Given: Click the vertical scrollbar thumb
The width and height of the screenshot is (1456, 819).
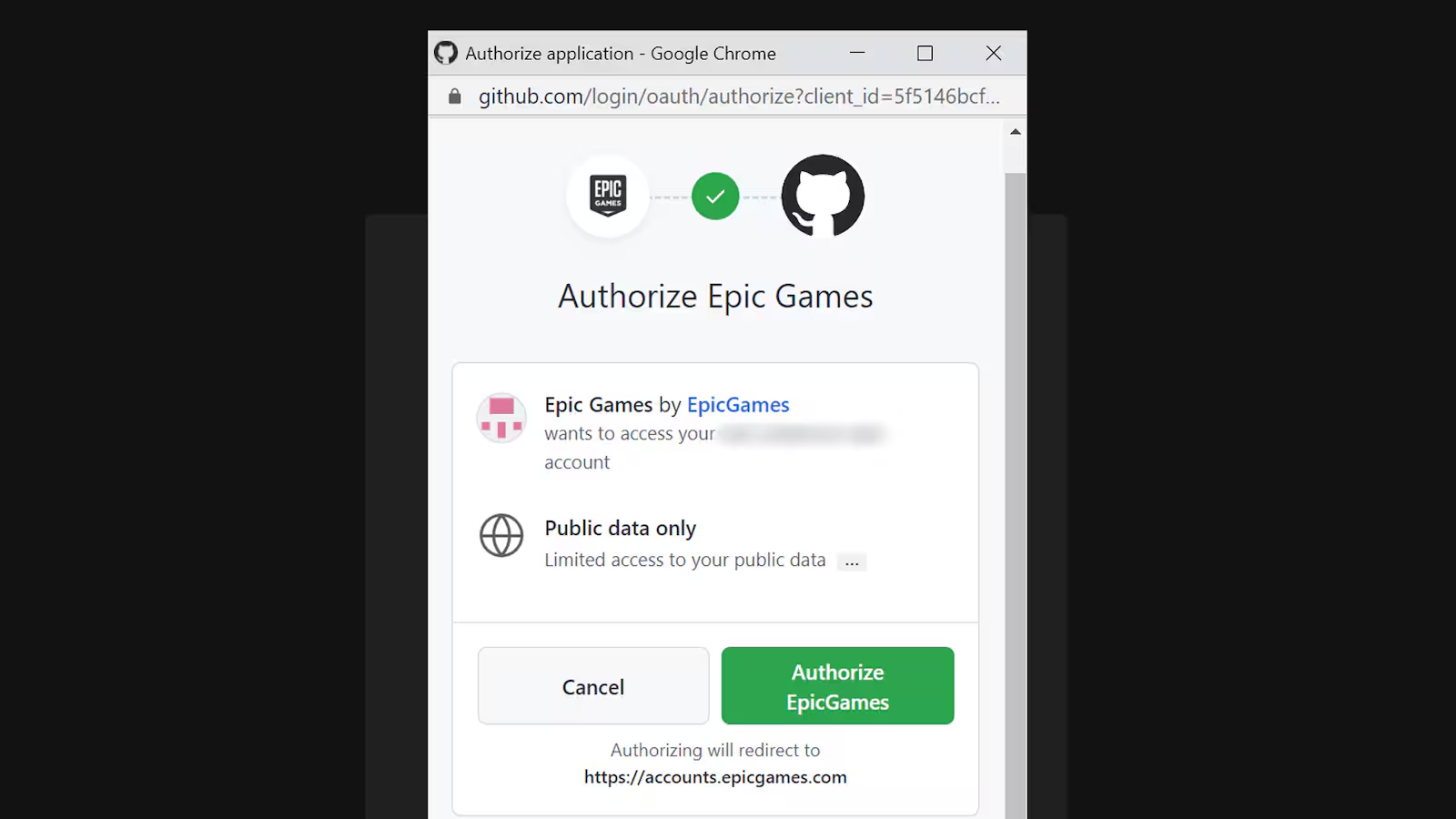Looking at the screenshot, I should coord(1016,496).
